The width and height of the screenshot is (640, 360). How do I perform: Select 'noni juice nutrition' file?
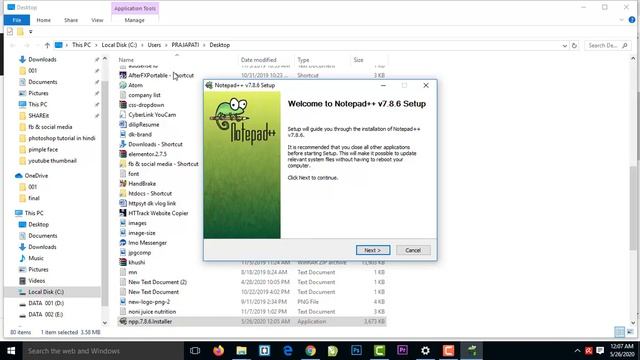152,312
